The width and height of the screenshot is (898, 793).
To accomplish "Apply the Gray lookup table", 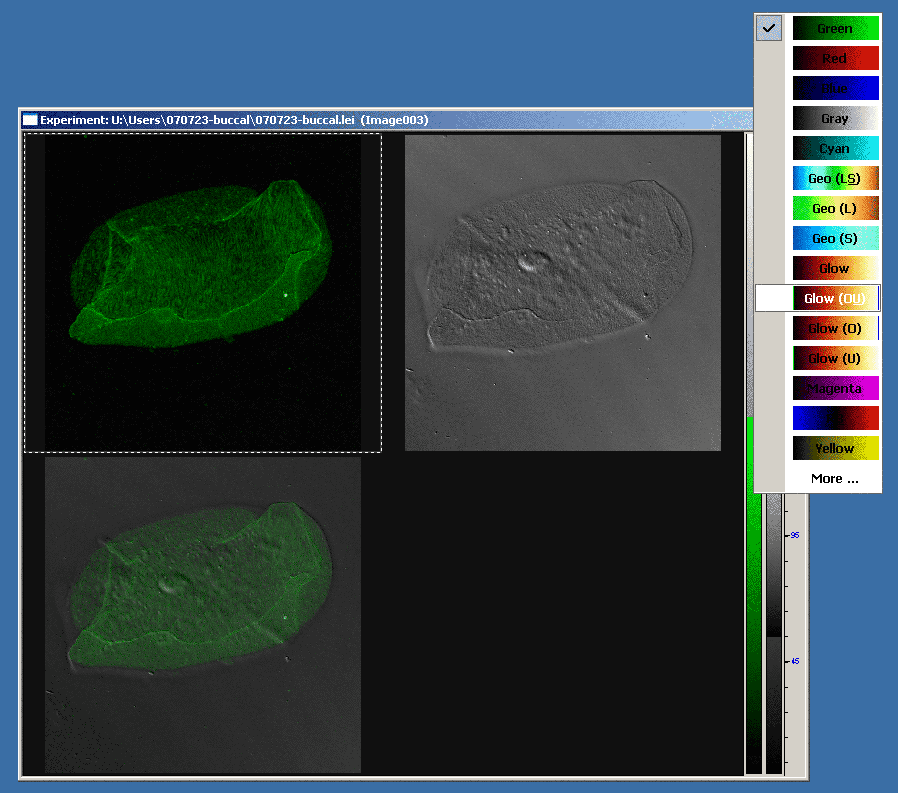I will (835, 119).
